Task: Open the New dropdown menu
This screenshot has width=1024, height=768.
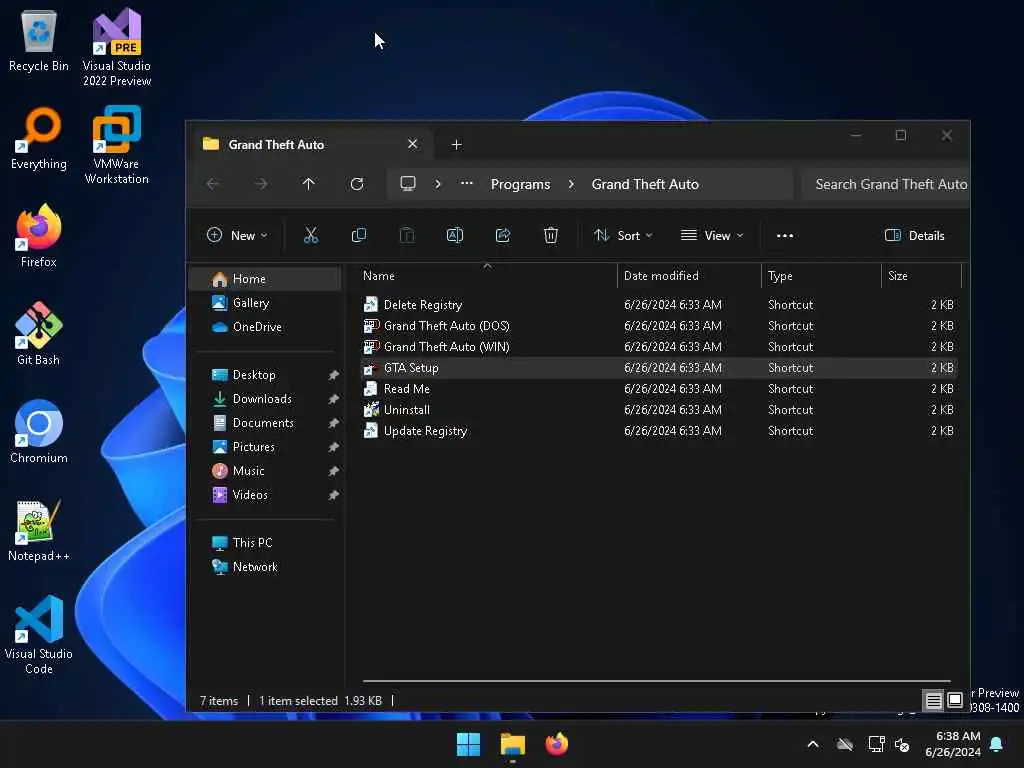Action: pos(237,236)
